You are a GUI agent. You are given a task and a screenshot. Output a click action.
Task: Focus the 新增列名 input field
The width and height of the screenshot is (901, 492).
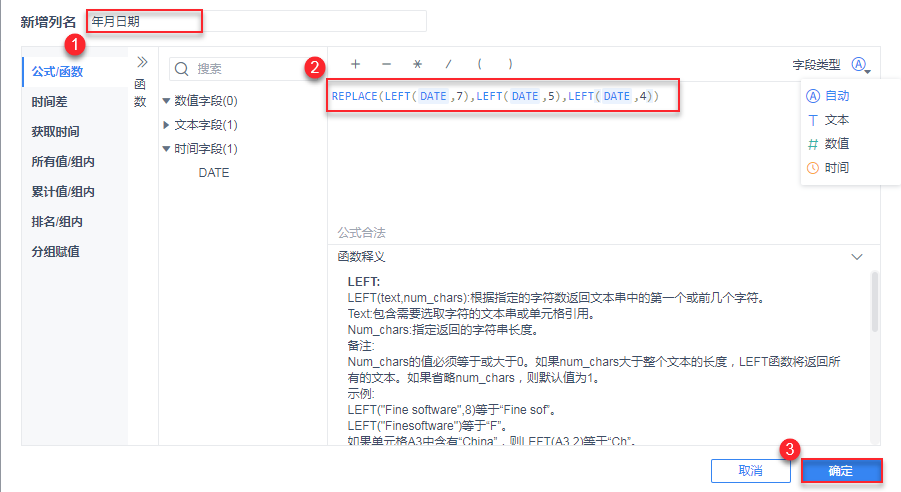coord(256,21)
